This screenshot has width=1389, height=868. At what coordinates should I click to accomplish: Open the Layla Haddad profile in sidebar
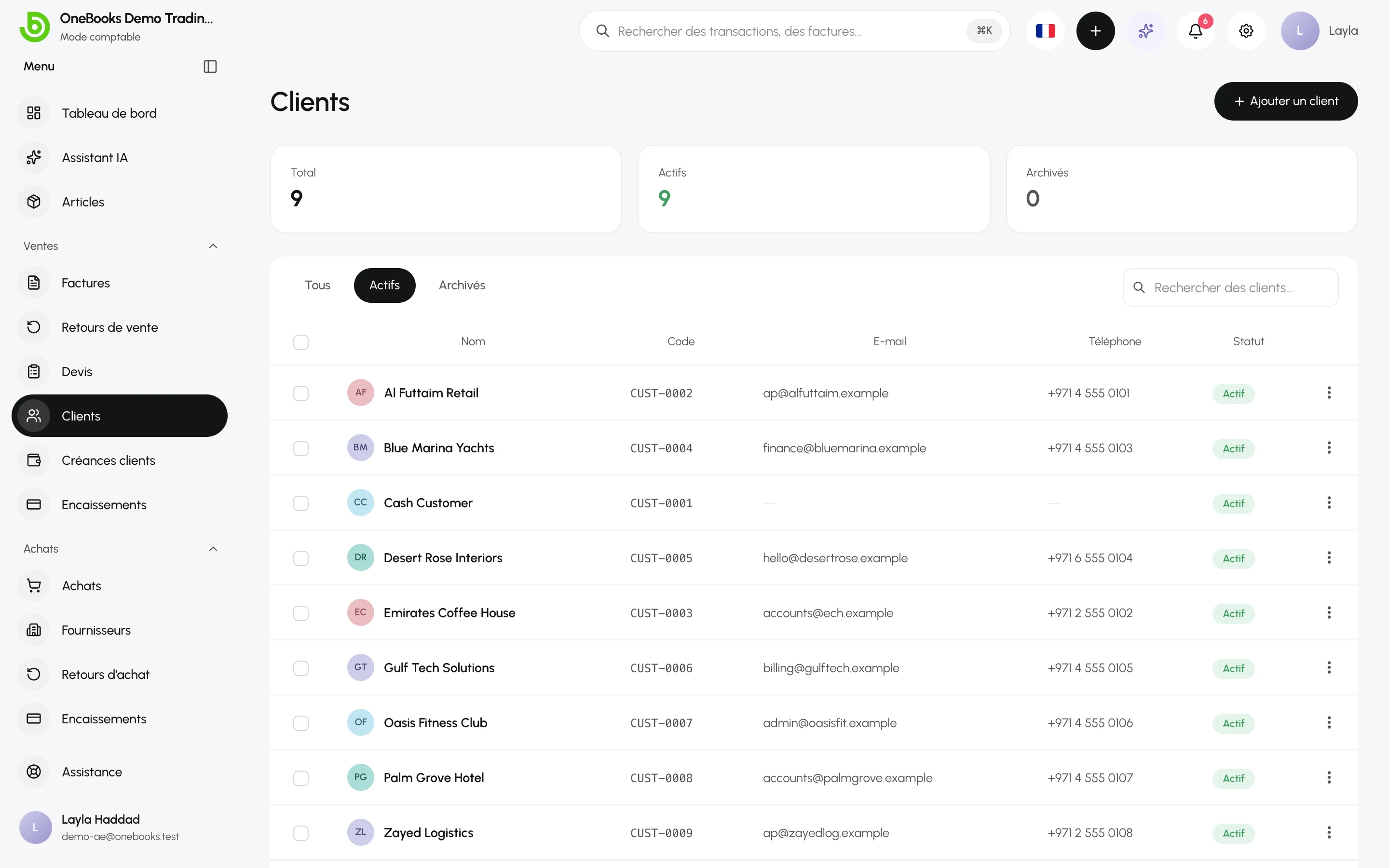(x=120, y=827)
